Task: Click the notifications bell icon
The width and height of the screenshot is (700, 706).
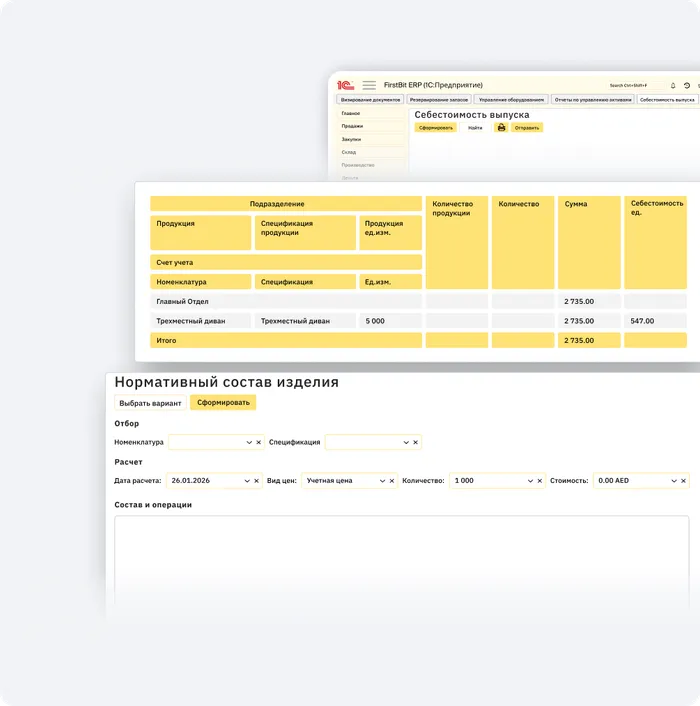Action: click(673, 85)
